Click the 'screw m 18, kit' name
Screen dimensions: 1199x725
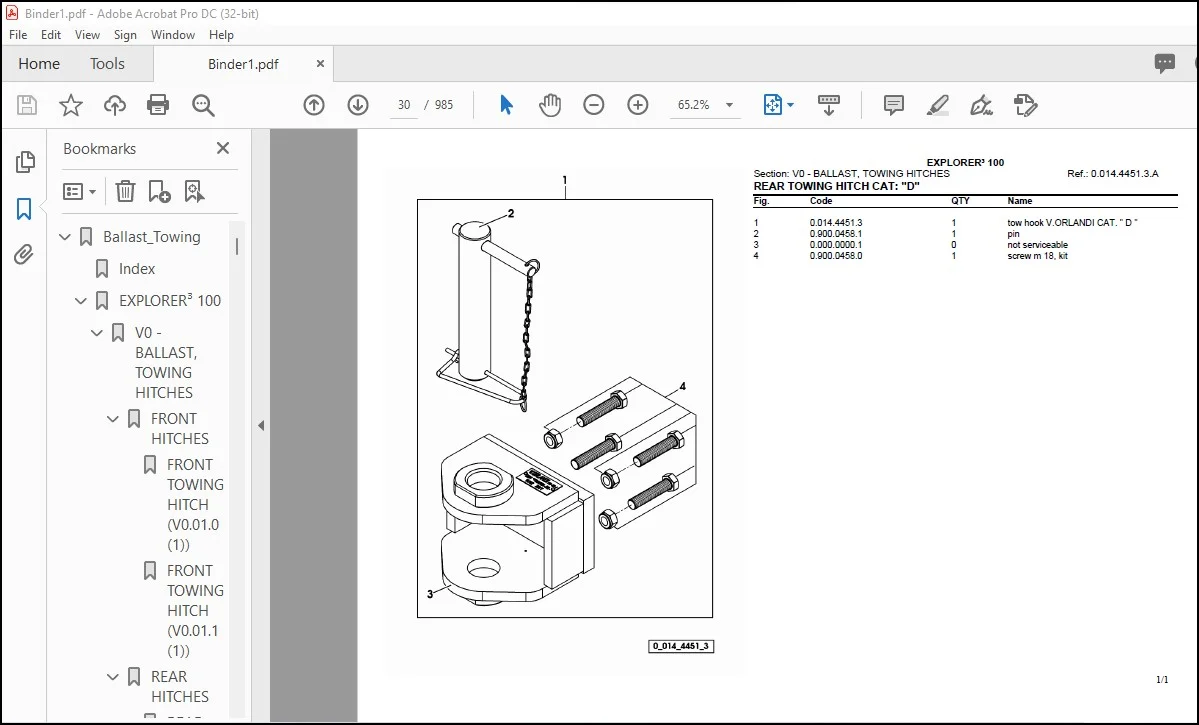click(1037, 256)
